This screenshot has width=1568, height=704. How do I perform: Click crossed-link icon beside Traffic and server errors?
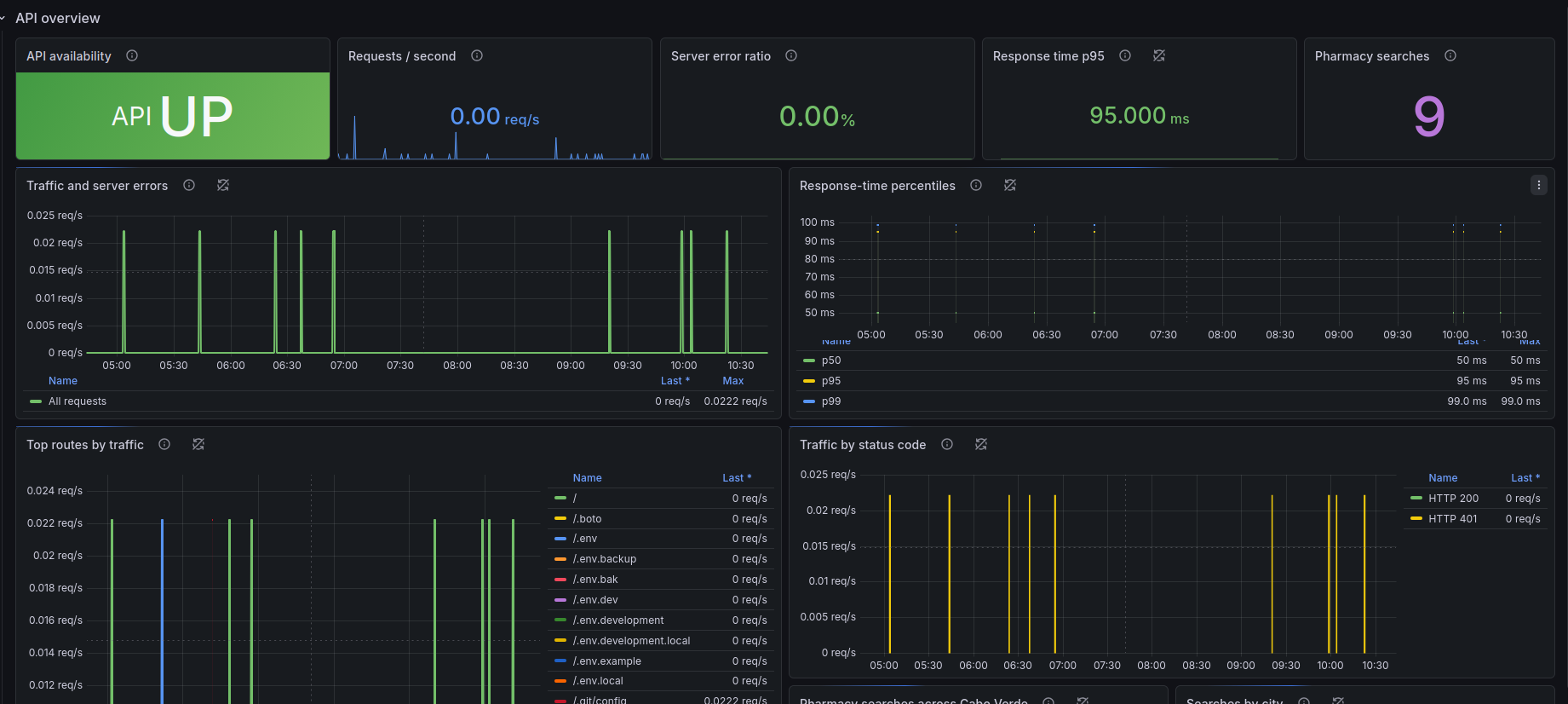click(223, 185)
